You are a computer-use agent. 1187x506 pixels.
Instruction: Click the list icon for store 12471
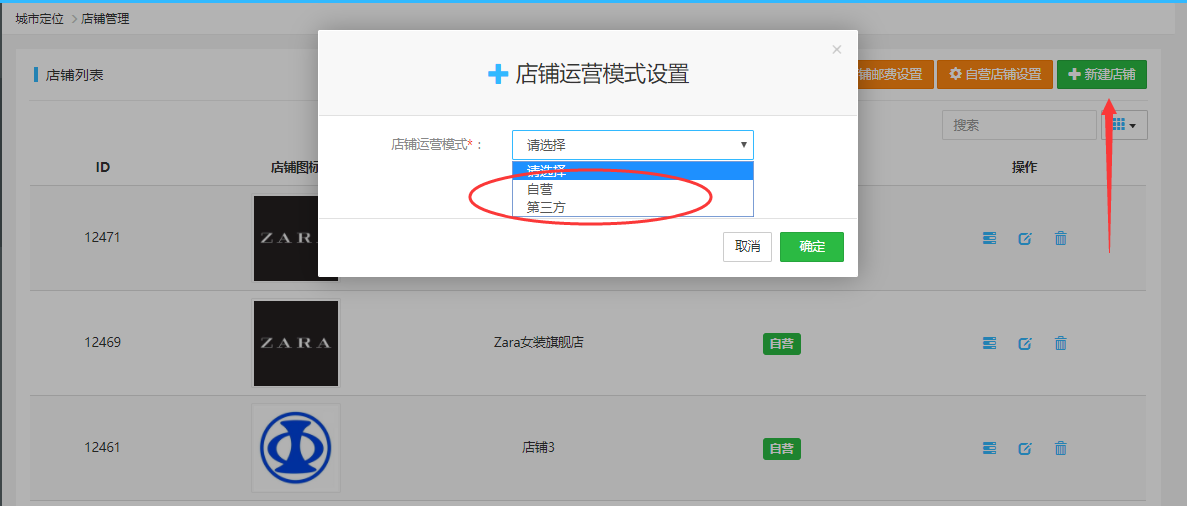click(x=989, y=238)
